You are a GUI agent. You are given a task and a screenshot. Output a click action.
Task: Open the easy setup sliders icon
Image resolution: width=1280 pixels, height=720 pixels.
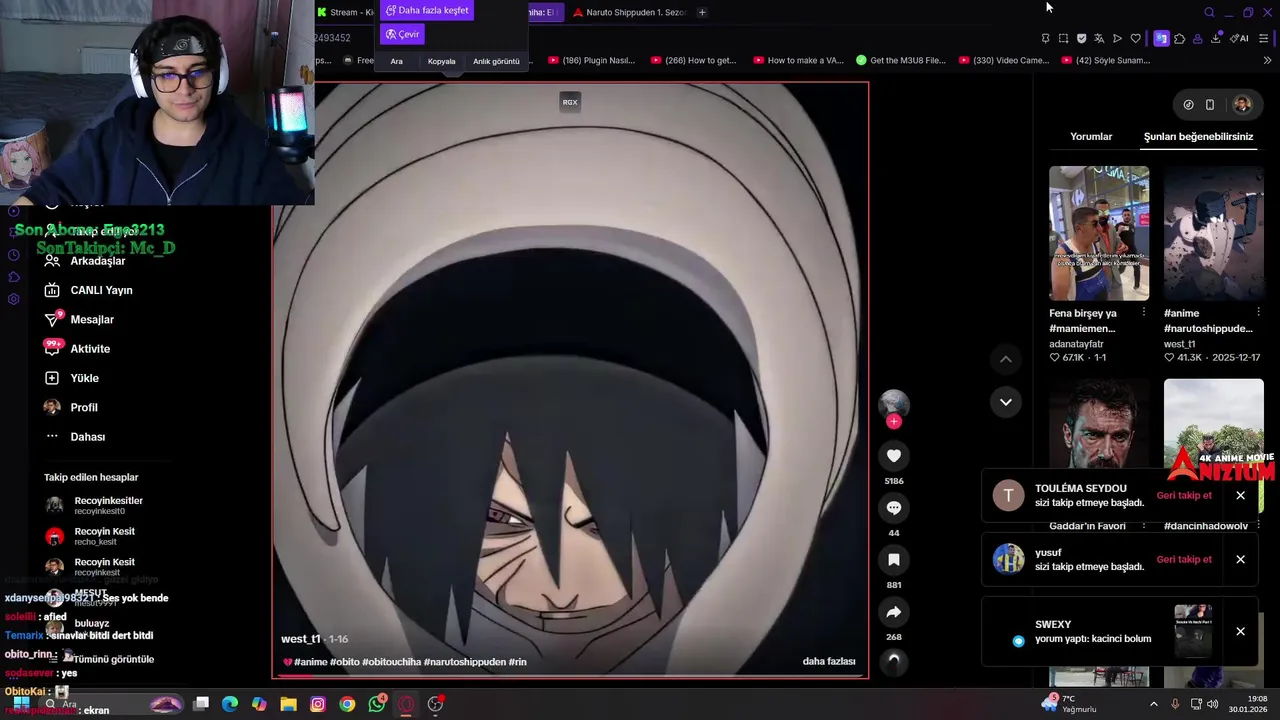(x=1263, y=38)
